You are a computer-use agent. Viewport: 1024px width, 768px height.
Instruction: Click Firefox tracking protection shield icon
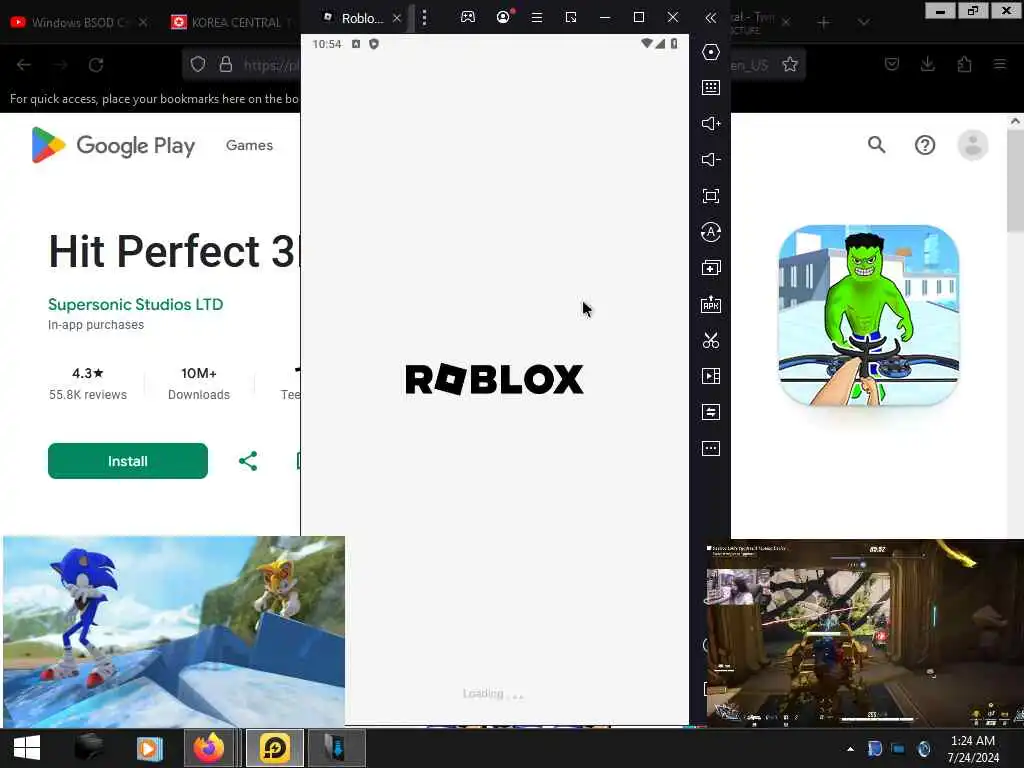197,64
